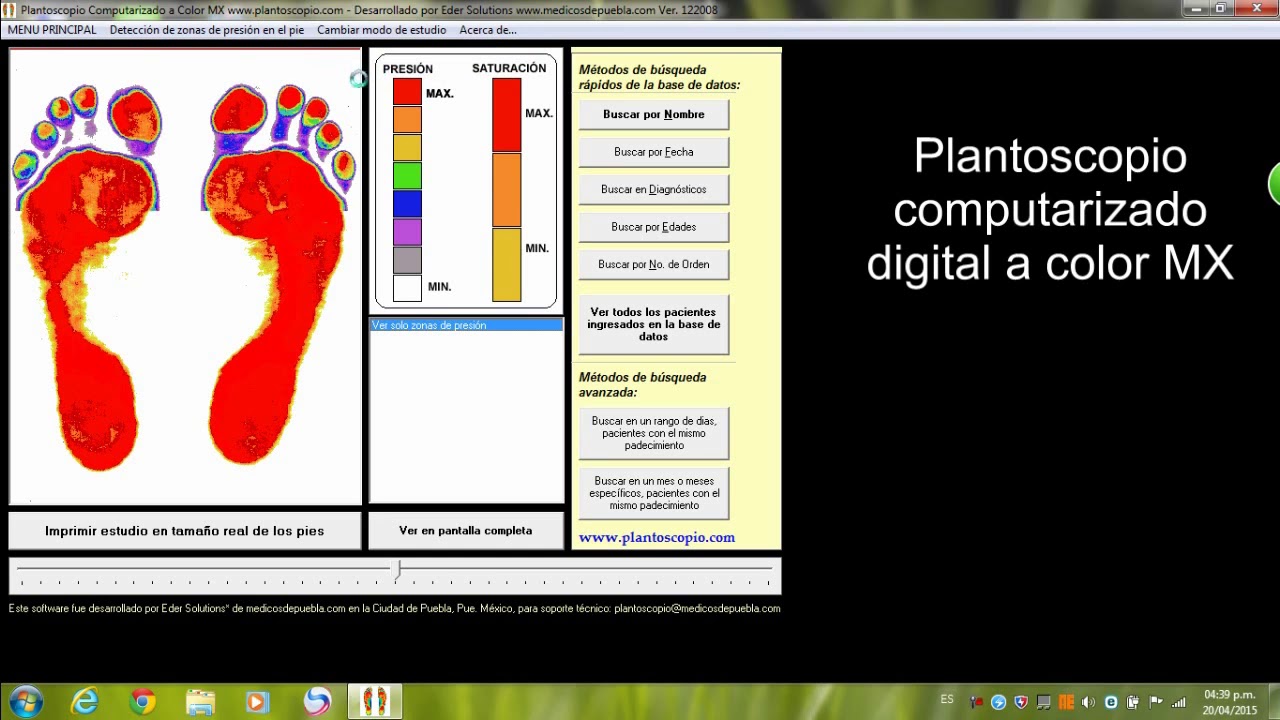Screen dimensions: 1280x720
Task: Click the red MAX pressure swatch
Action: [407, 91]
